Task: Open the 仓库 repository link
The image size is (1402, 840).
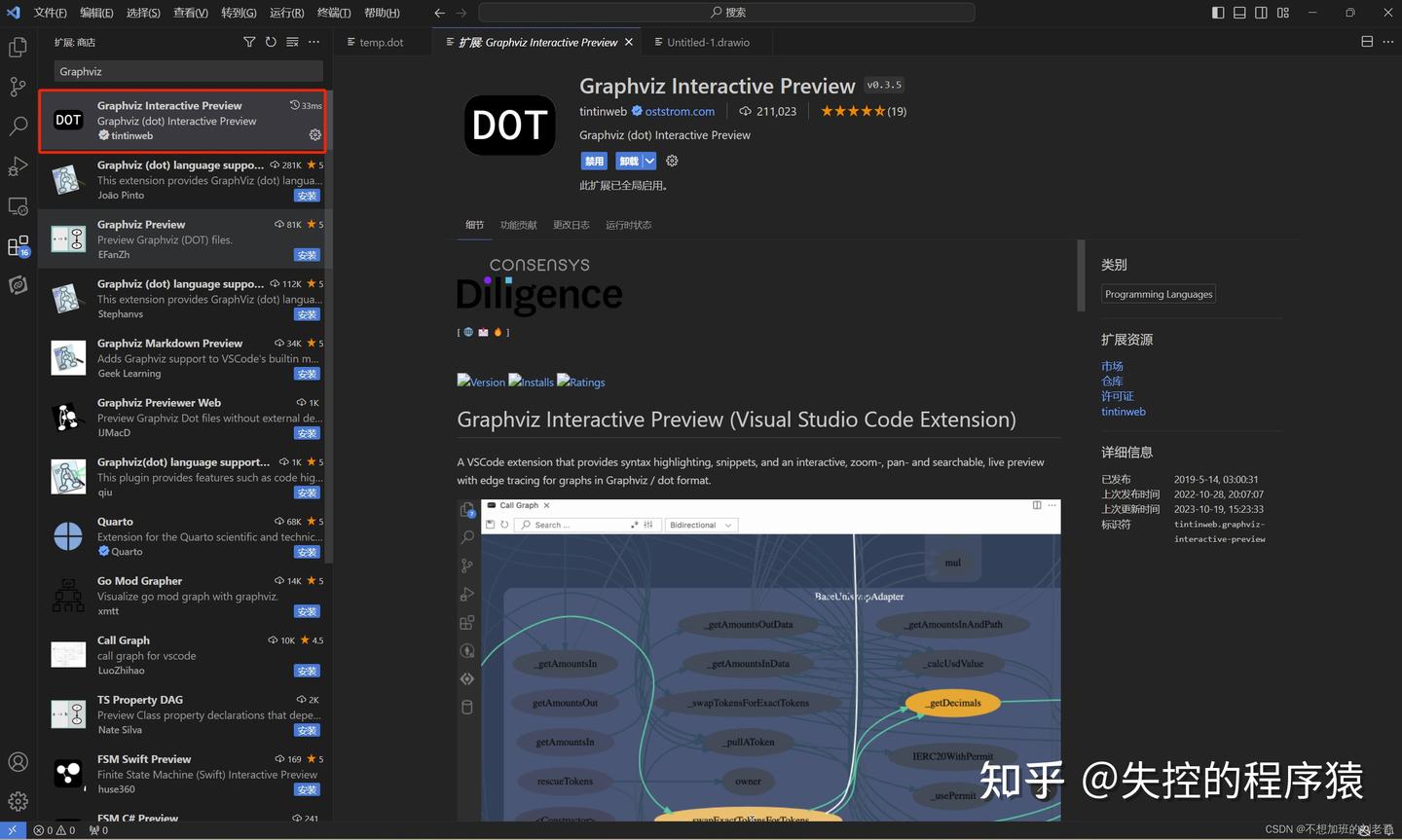Action: [x=1111, y=381]
